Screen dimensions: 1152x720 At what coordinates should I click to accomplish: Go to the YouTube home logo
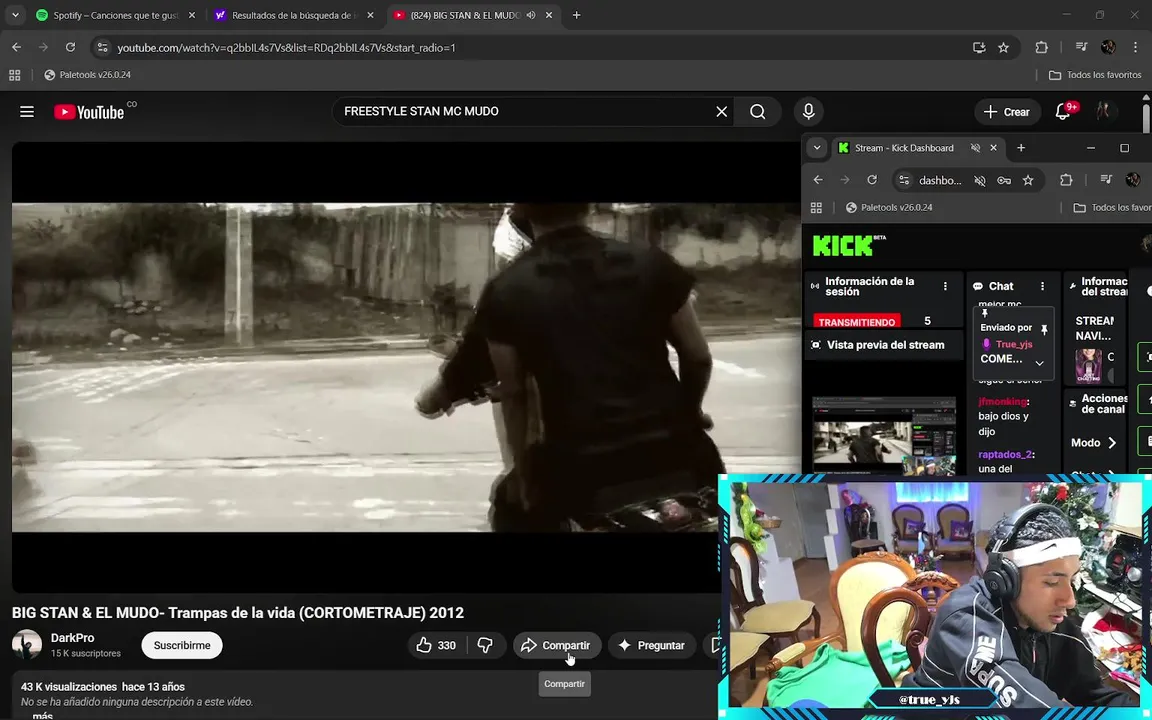[89, 112]
